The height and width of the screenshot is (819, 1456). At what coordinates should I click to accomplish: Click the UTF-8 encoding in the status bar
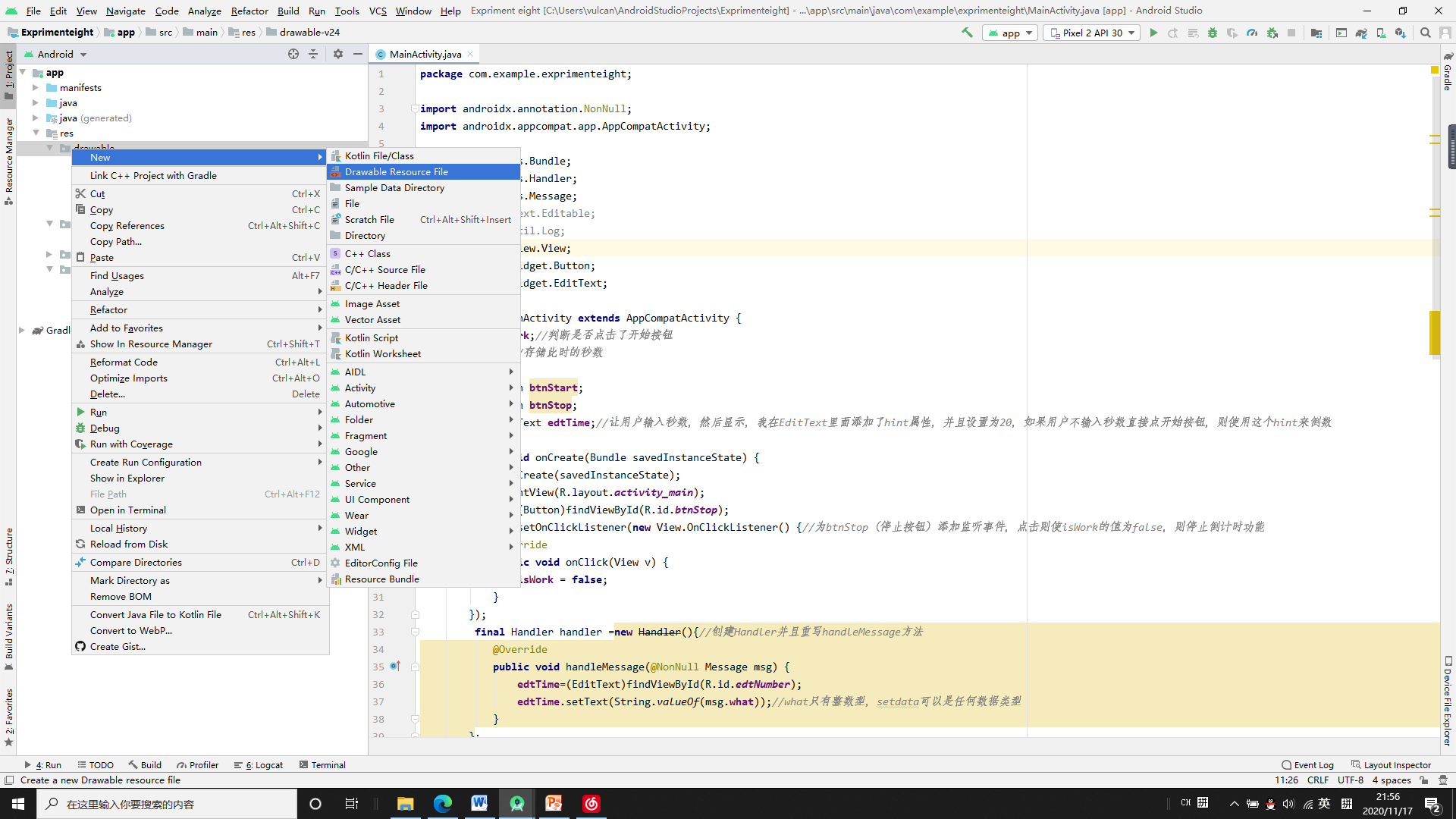coord(1350,780)
